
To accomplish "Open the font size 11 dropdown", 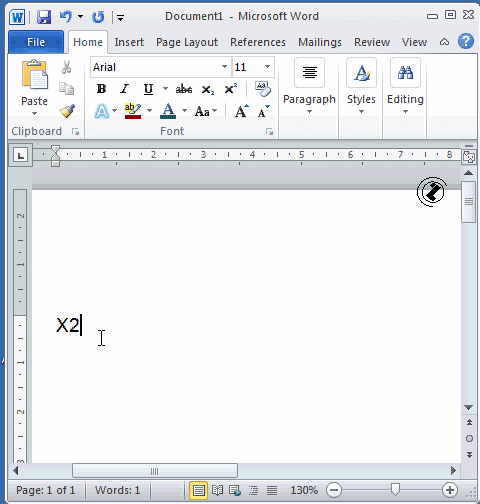I will (x=267, y=67).
